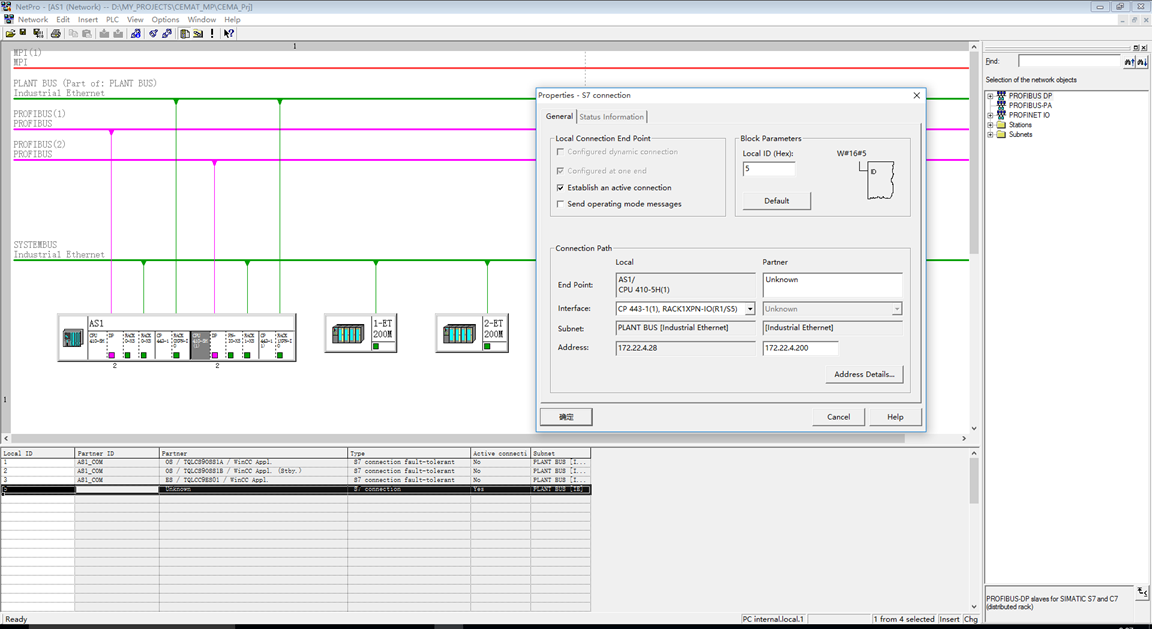Click the Local ID hex input field
Screen dimensions: 1152x629
(768, 169)
